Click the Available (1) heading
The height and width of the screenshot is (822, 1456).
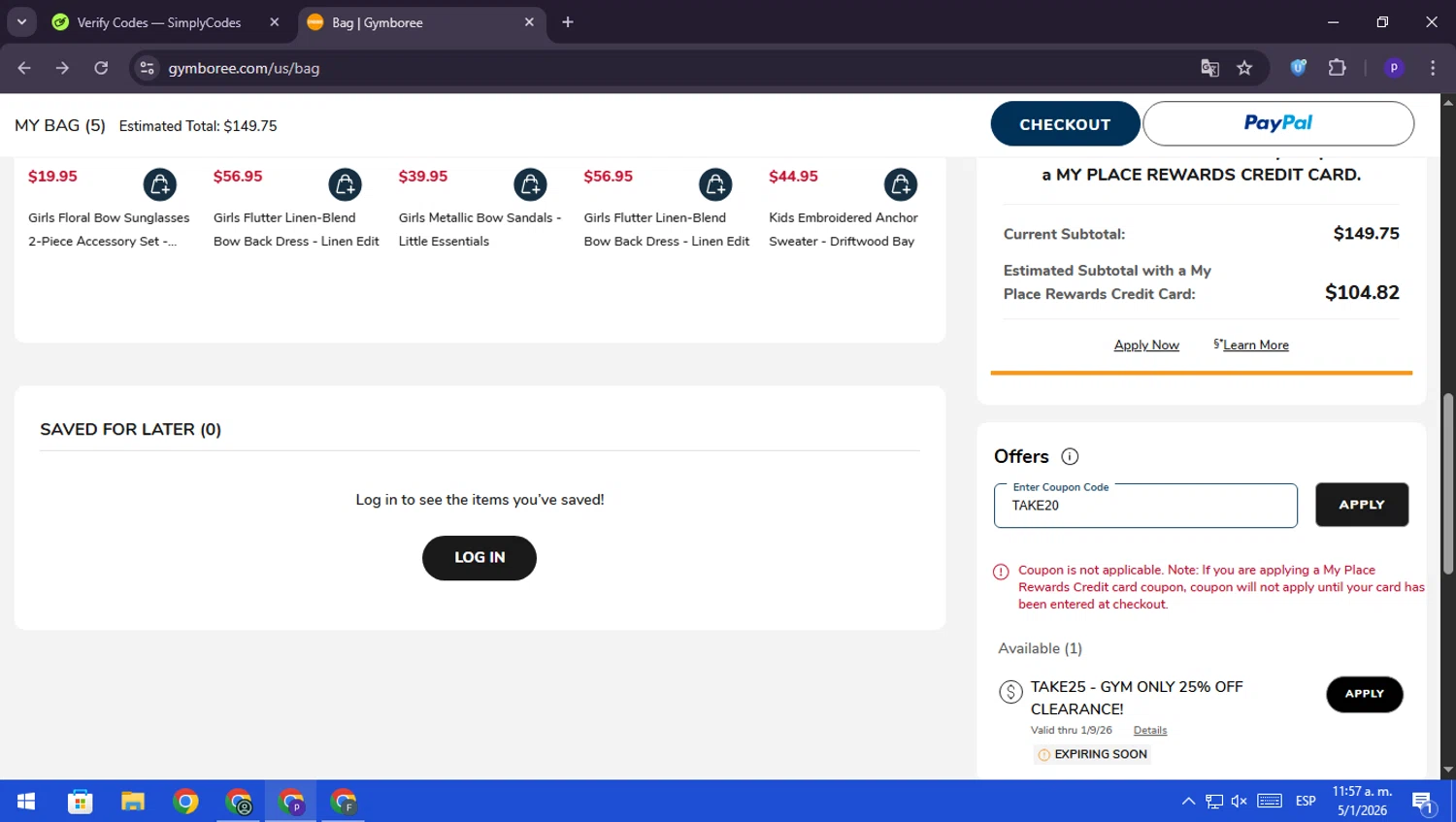pos(1040,648)
